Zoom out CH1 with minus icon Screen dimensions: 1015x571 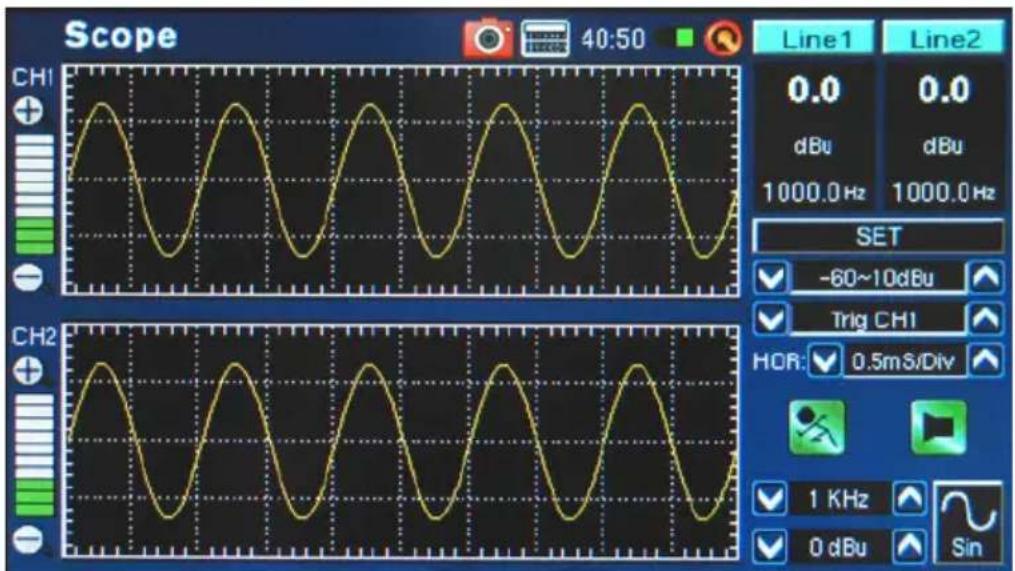coord(28,278)
